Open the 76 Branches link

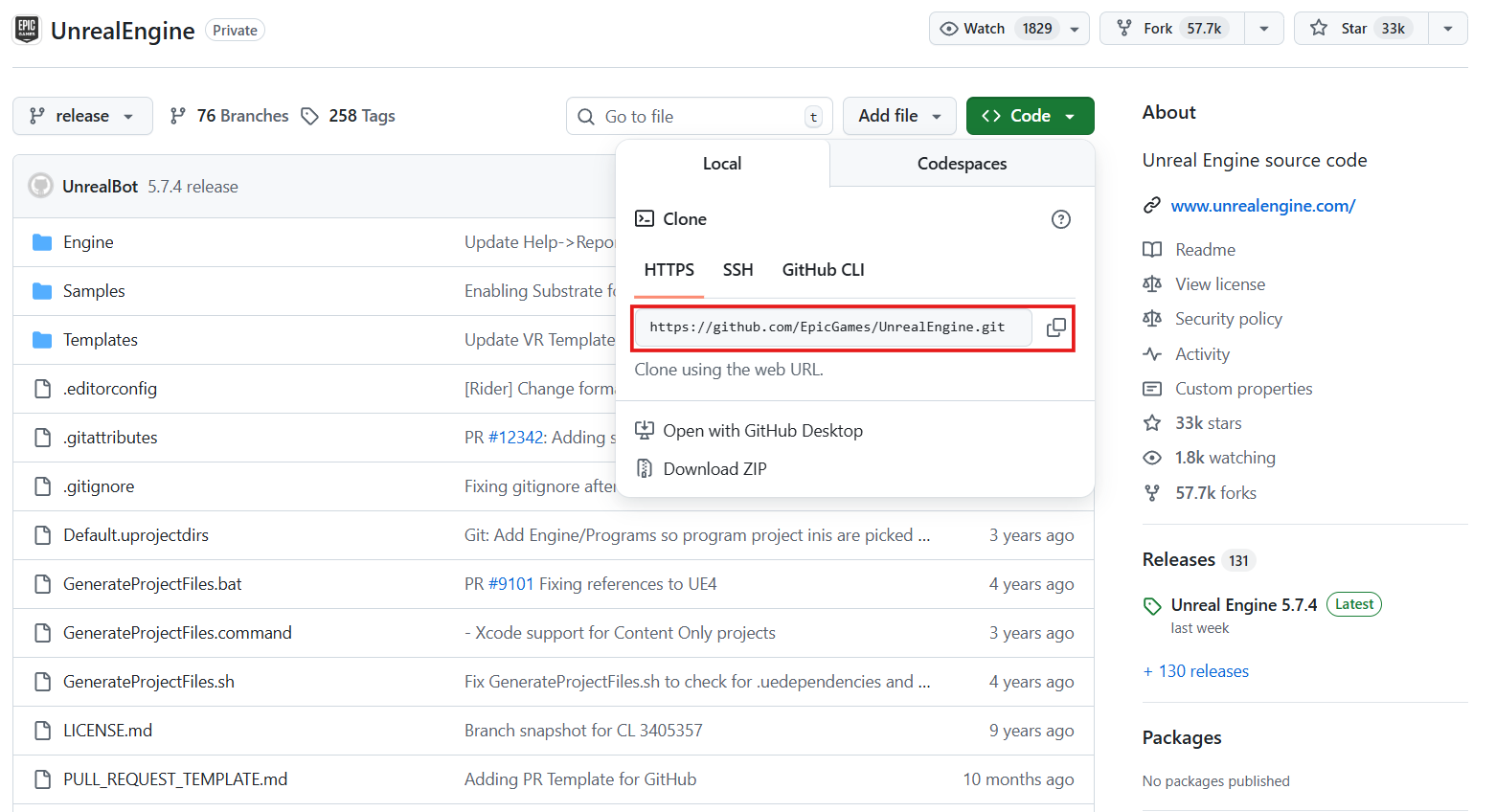(229, 116)
